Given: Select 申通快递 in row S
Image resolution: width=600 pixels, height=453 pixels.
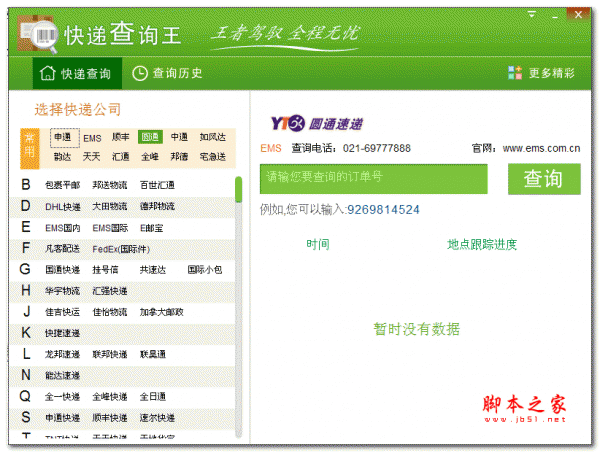Looking at the screenshot, I should (x=62, y=418).
